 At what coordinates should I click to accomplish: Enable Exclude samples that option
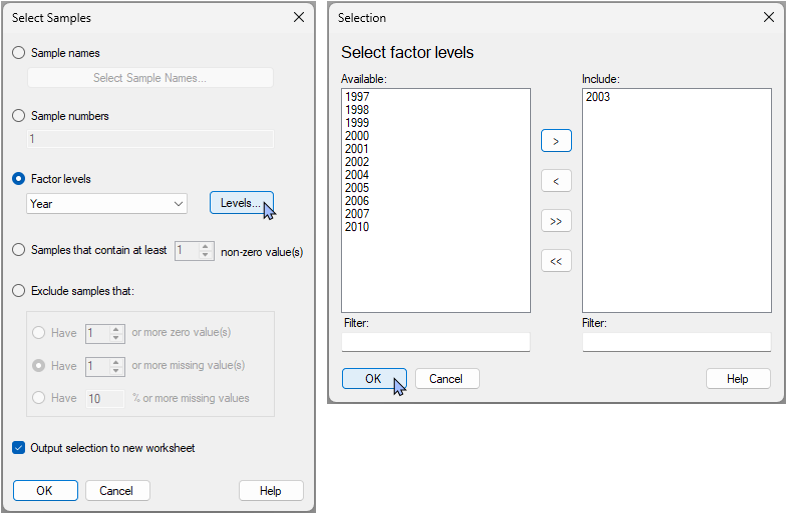click(19, 291)
